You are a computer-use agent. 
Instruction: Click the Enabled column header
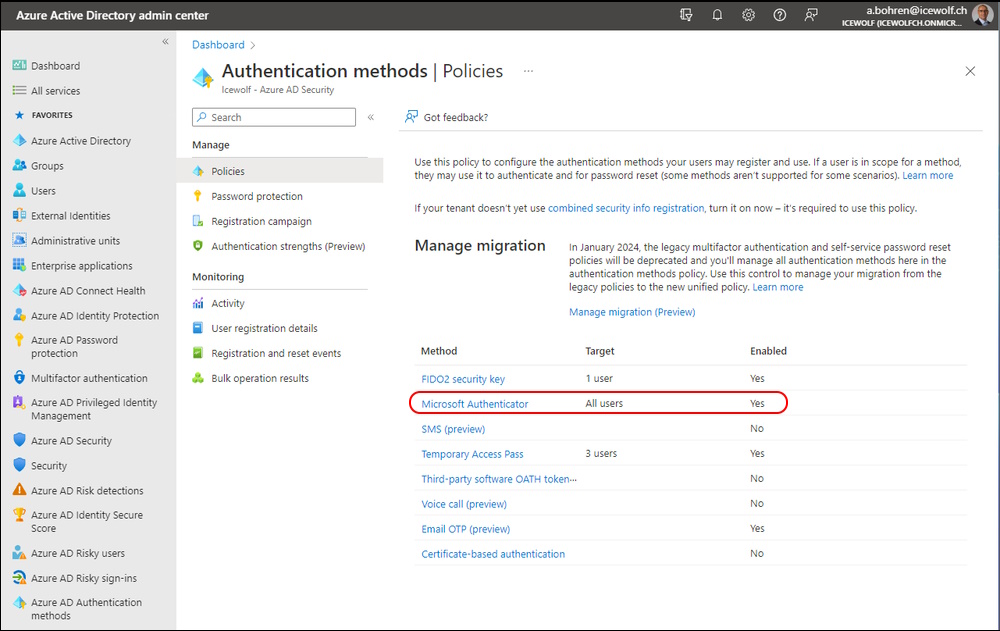tap(768, 351)
